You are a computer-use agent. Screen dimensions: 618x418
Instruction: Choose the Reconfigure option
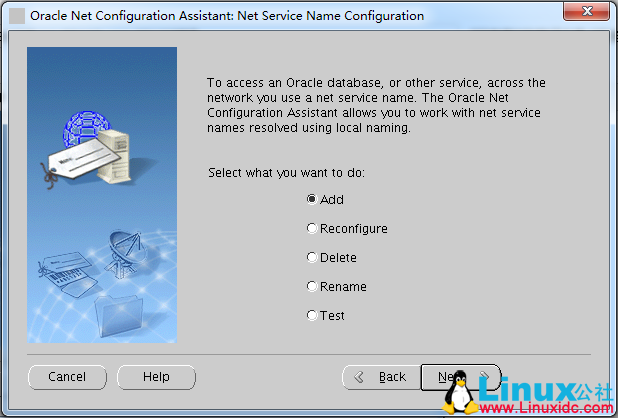(312, 228)
